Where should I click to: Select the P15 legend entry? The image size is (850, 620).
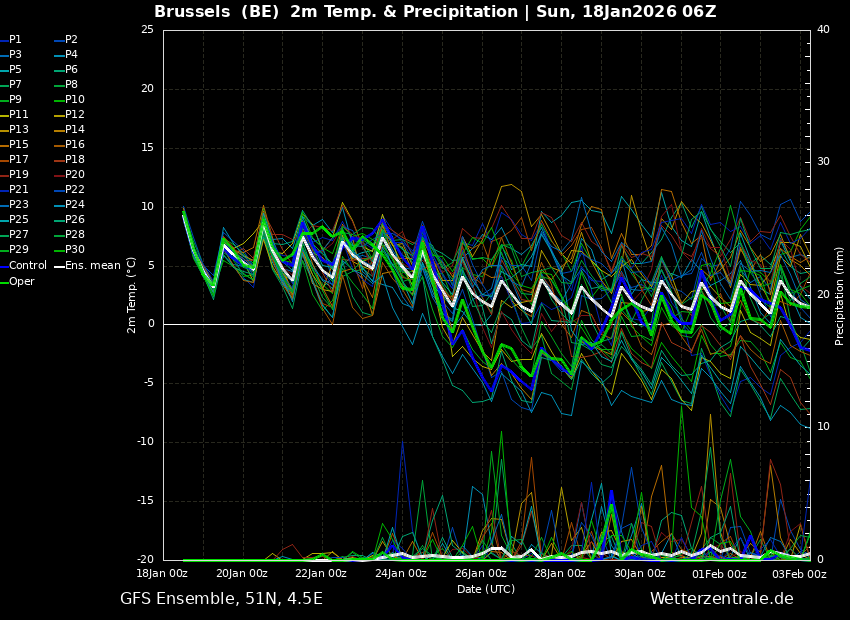(19, 145)
